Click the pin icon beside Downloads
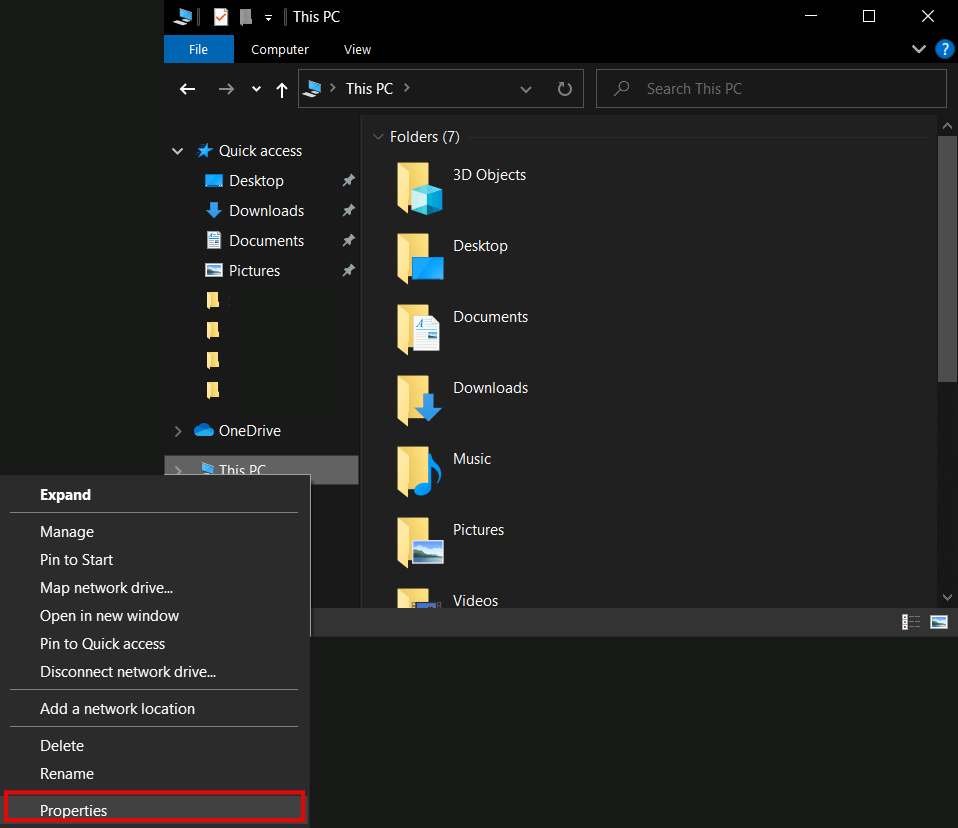The height and width of the screenshot is (828, 958). pos(348,211)
